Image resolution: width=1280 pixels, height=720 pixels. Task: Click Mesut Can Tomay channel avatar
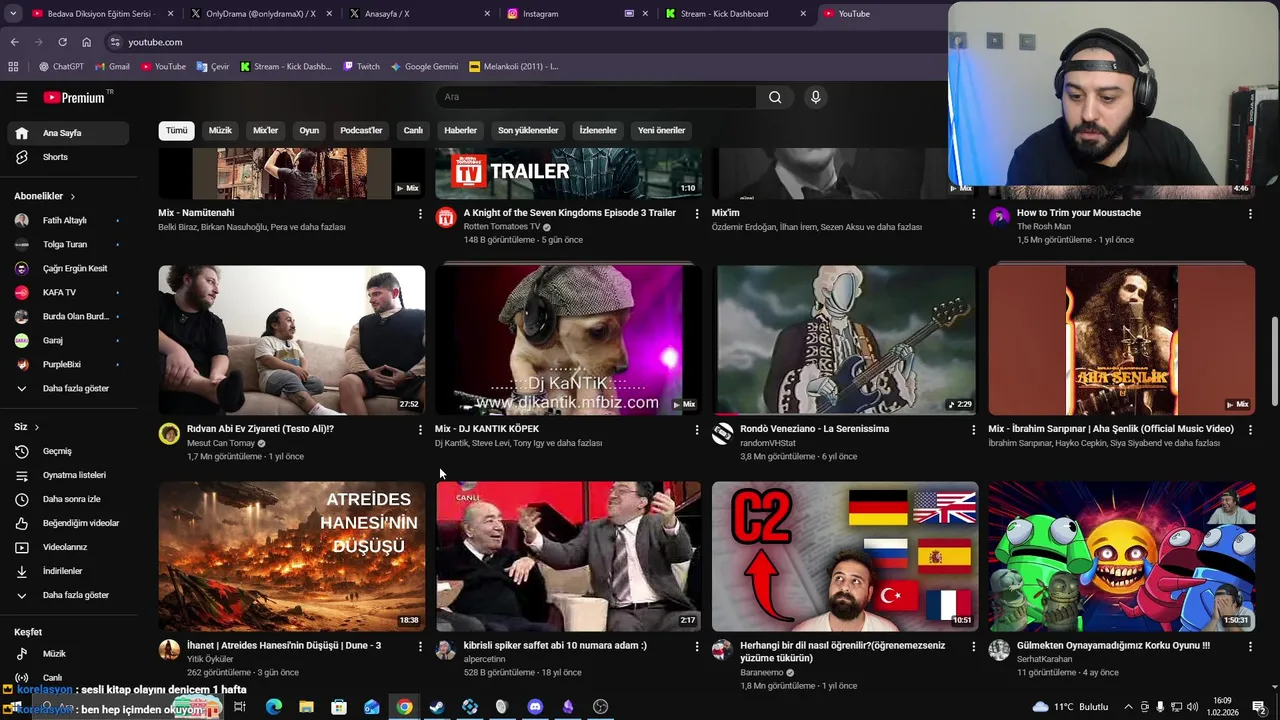tap(169, 434)
